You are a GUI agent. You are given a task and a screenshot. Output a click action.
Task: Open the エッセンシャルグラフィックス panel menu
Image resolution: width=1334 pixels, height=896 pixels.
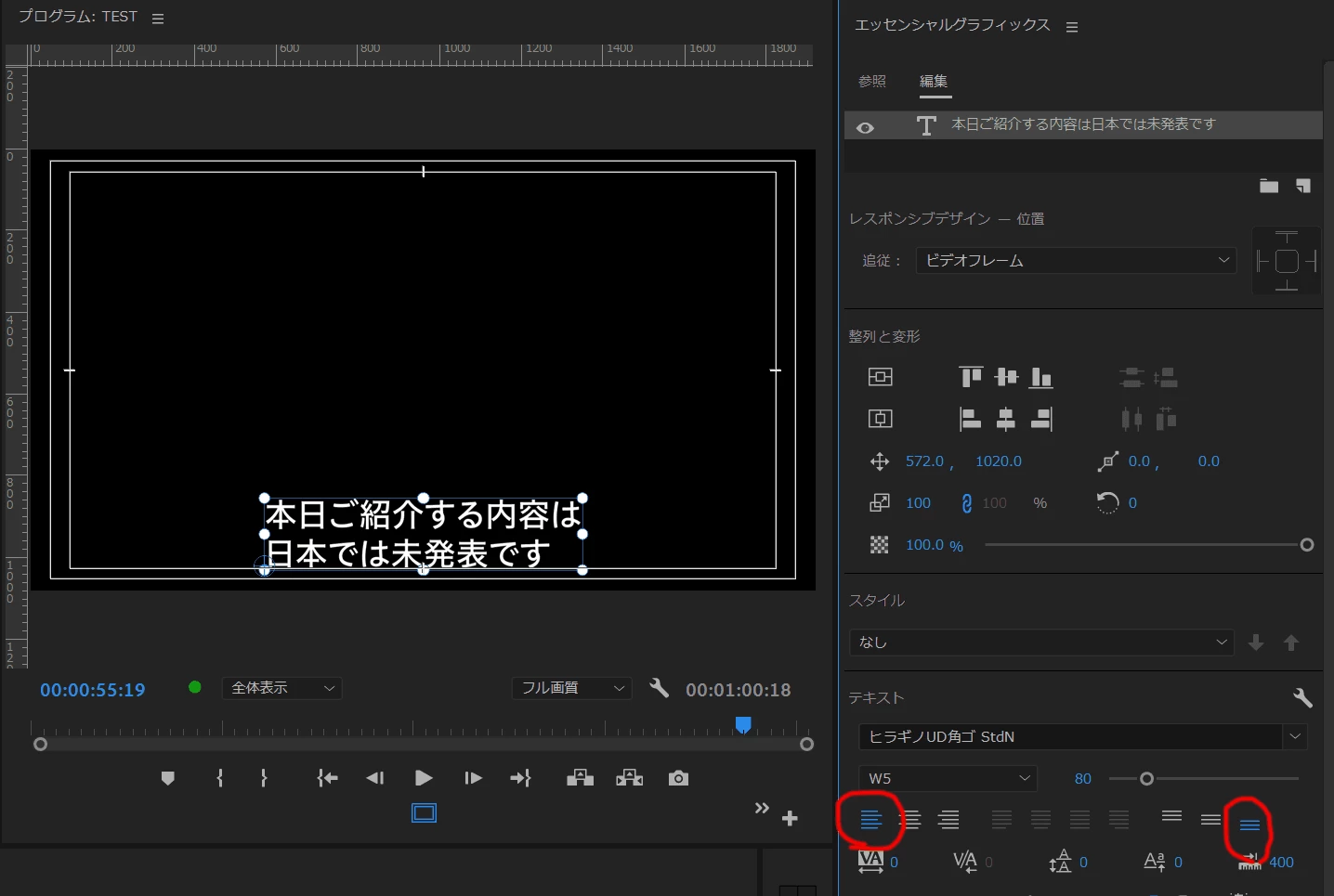pos(1072,28)
